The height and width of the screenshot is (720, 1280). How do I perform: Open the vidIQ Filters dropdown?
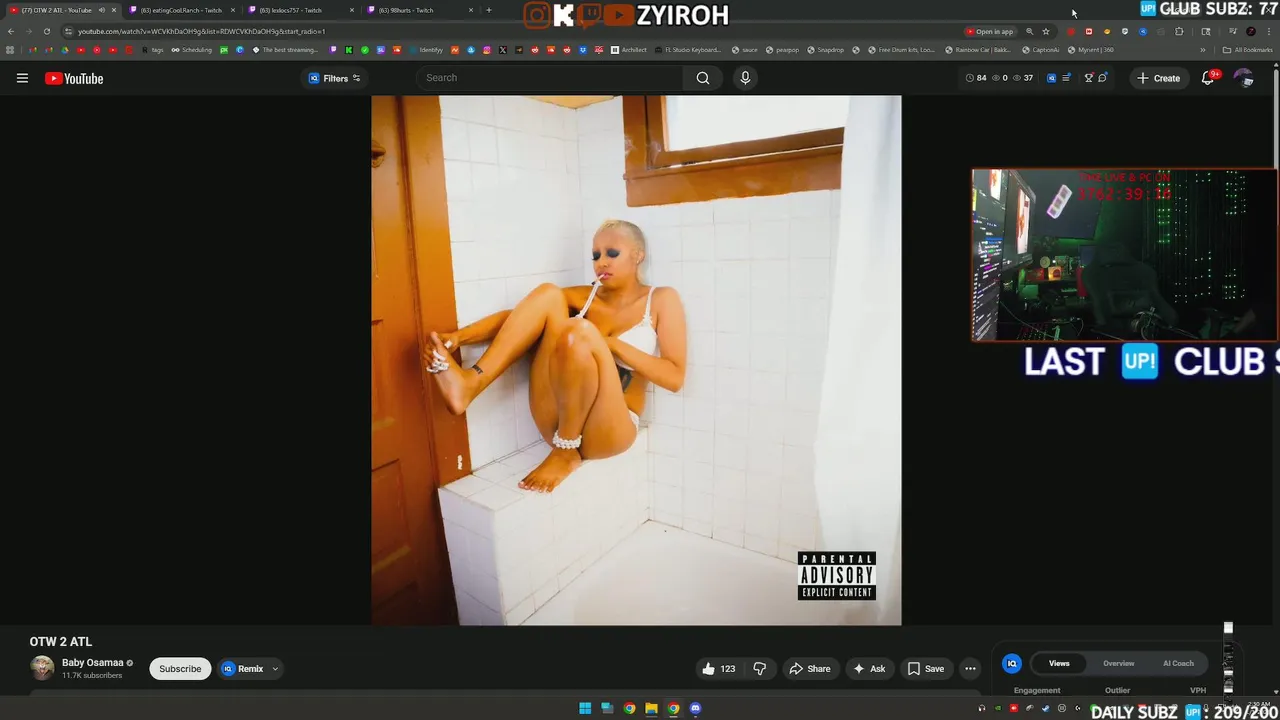pos(334,78)
